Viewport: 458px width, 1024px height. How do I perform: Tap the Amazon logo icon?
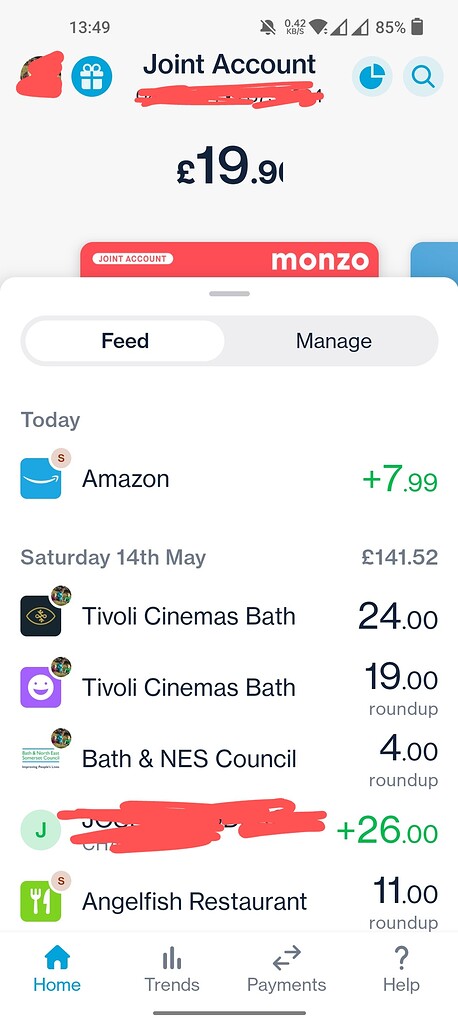point(41,479)
